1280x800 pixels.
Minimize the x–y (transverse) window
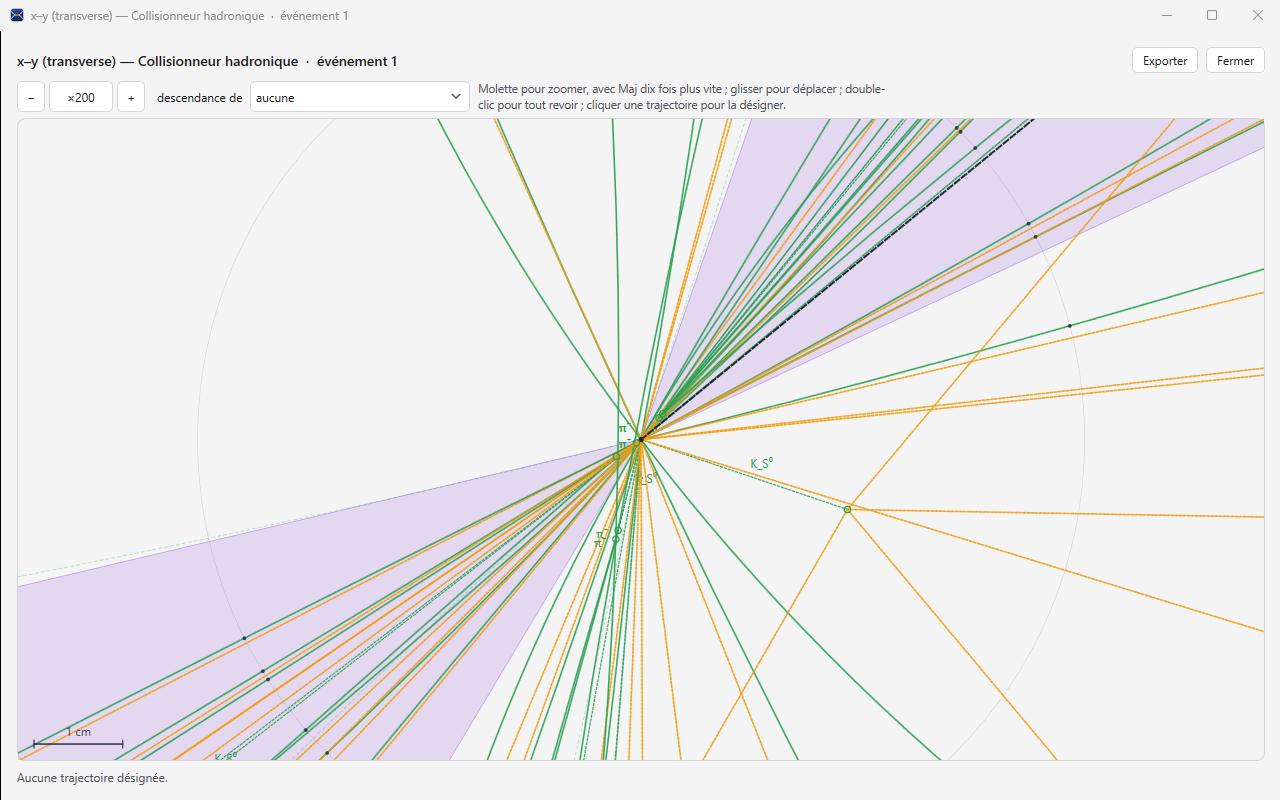[1166, 15]
